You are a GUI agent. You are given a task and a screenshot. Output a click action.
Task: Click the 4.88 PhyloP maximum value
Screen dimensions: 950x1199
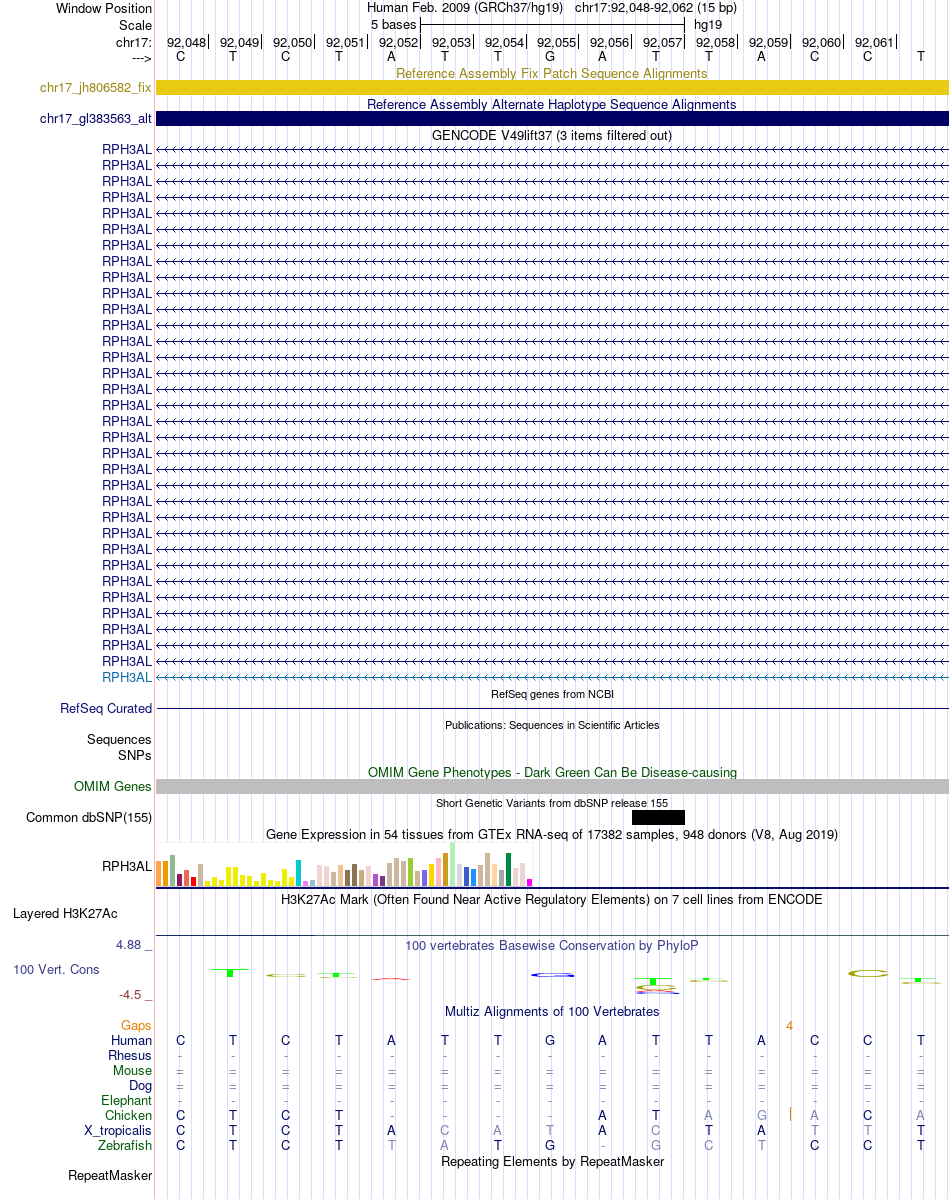[129, 945]
